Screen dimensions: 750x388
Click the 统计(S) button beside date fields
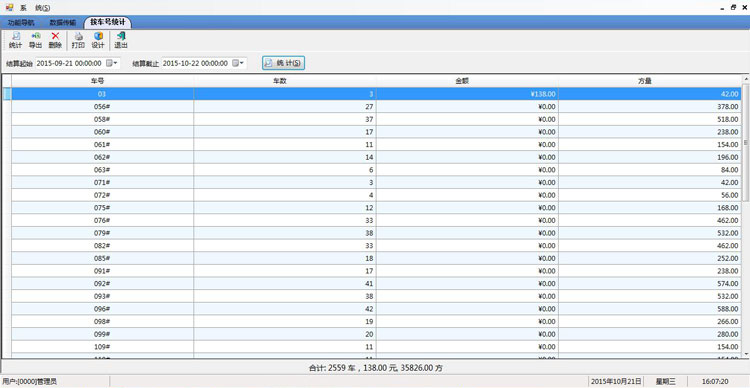[x=283, y=63]
